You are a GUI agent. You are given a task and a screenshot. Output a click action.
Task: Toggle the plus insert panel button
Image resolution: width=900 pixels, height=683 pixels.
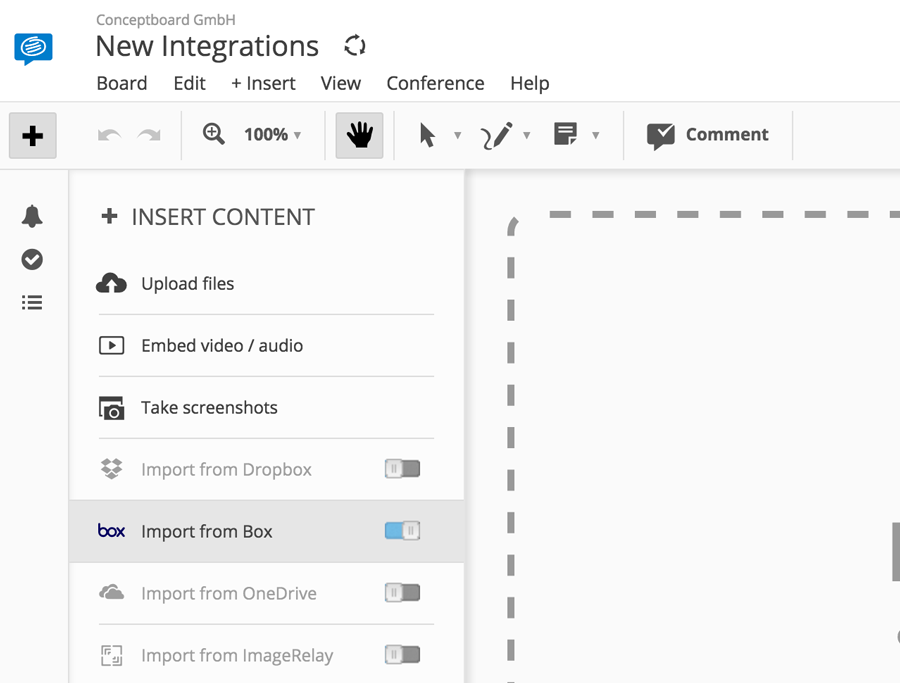coord(33,135)
